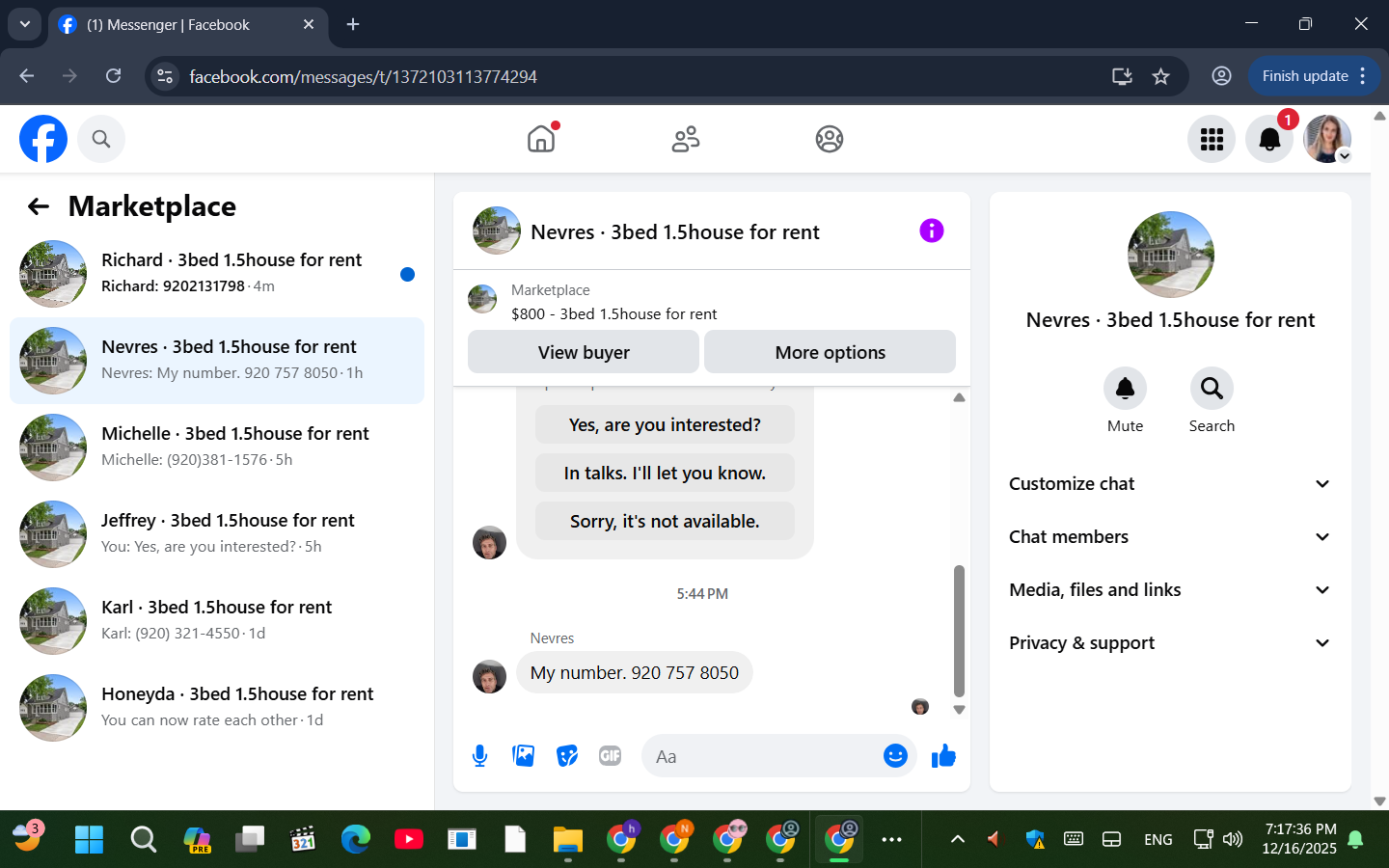The height and width of the screenshot is (868, 1389).
Task: Click the 'My number. 920 757 8050' message bubble
Action: [635, 673]
